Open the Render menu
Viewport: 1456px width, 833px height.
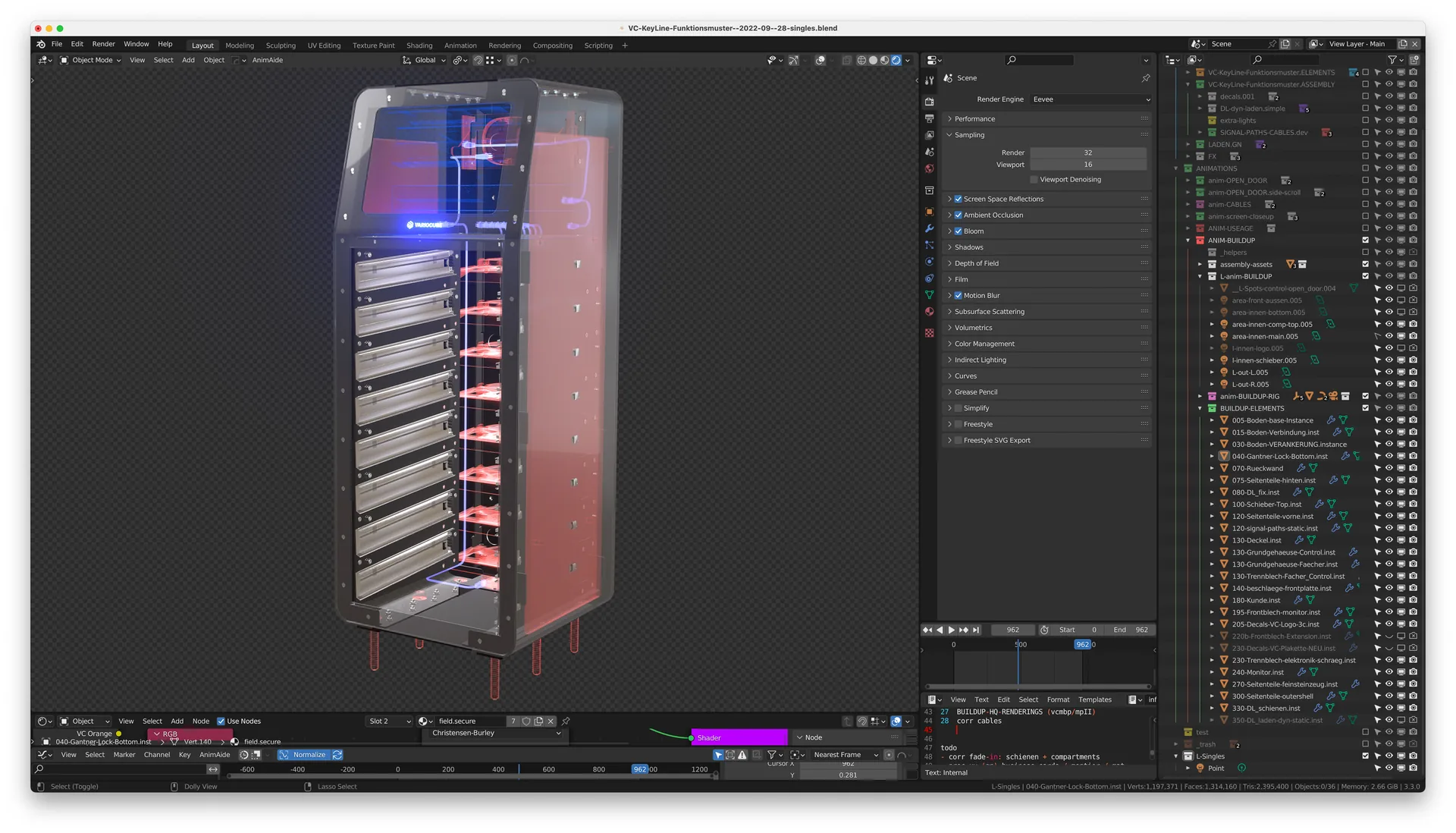104,44
